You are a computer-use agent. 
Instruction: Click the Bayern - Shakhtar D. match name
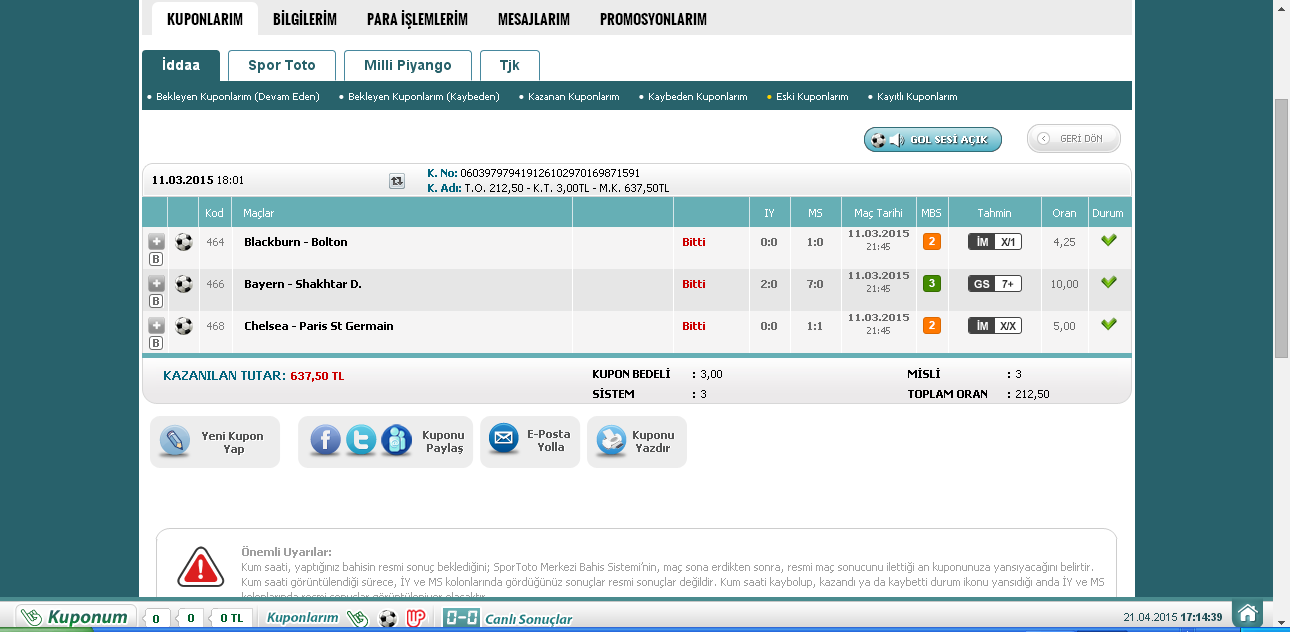(x=303, y=284)
